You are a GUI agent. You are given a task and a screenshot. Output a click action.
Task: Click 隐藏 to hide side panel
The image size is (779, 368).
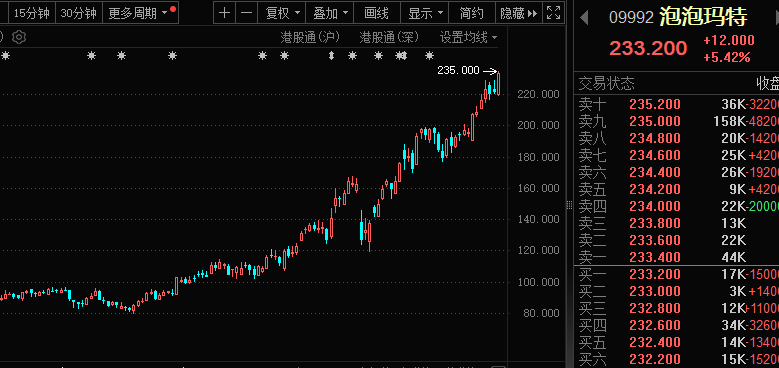coord(518,13)
